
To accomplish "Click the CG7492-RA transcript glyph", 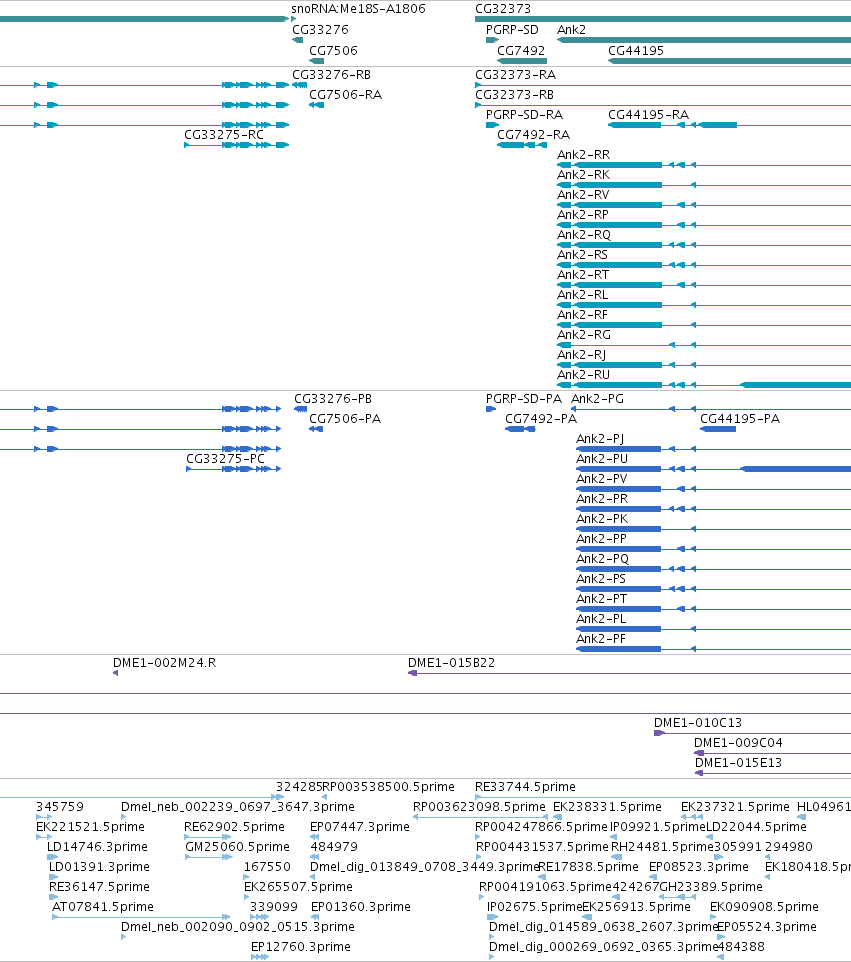I will click(522, 145).
